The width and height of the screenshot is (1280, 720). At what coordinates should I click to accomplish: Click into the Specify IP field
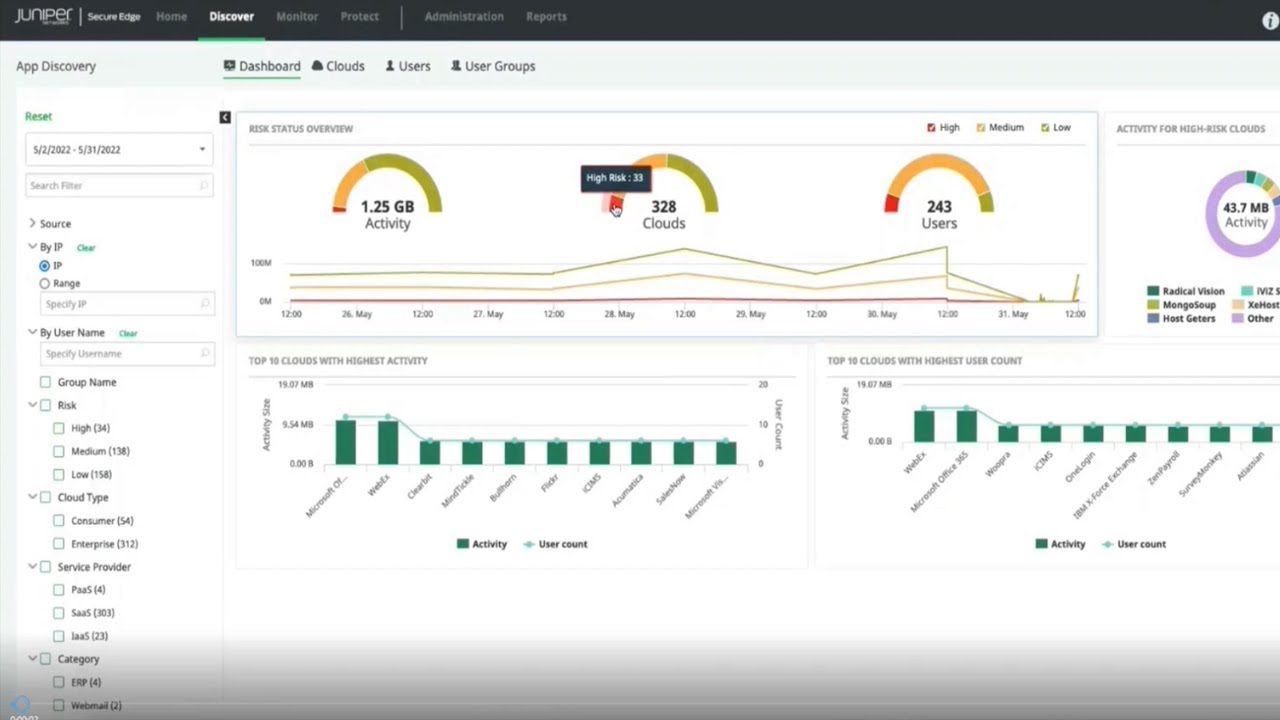point(127,303)
